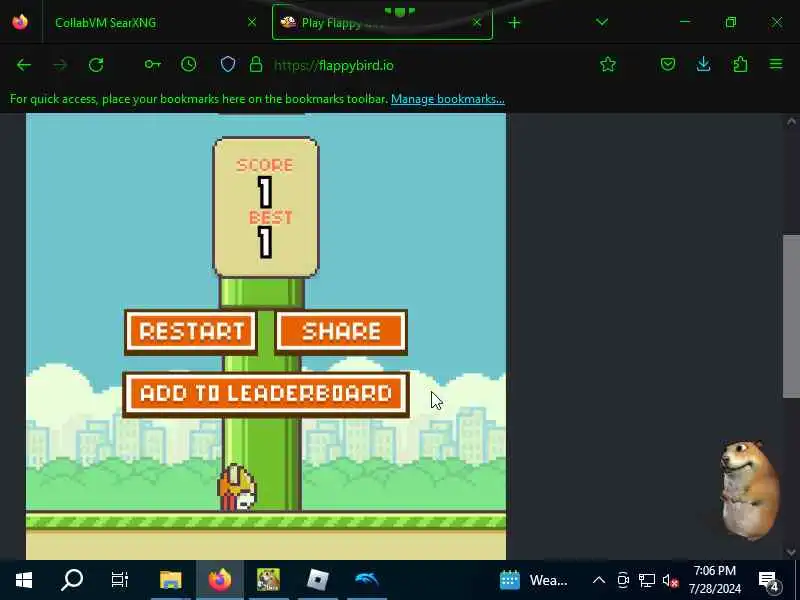
Task: Open the clock showing 7:06 PM
Action: pyautogui.click(x=715, y=580)
